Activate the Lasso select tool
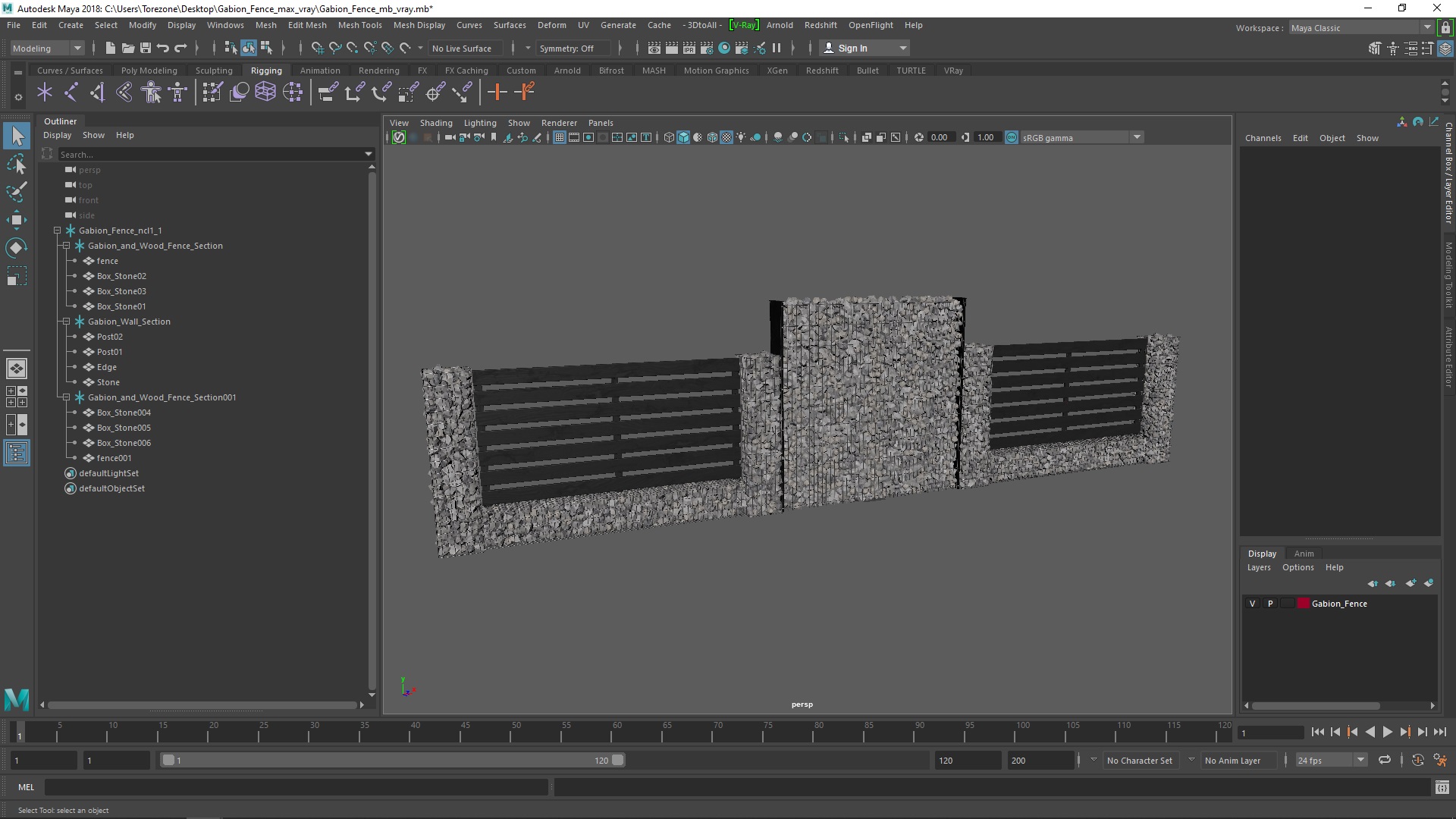Image resolution: width=1456 pixels, height=819 pixels. click(17, 164)
